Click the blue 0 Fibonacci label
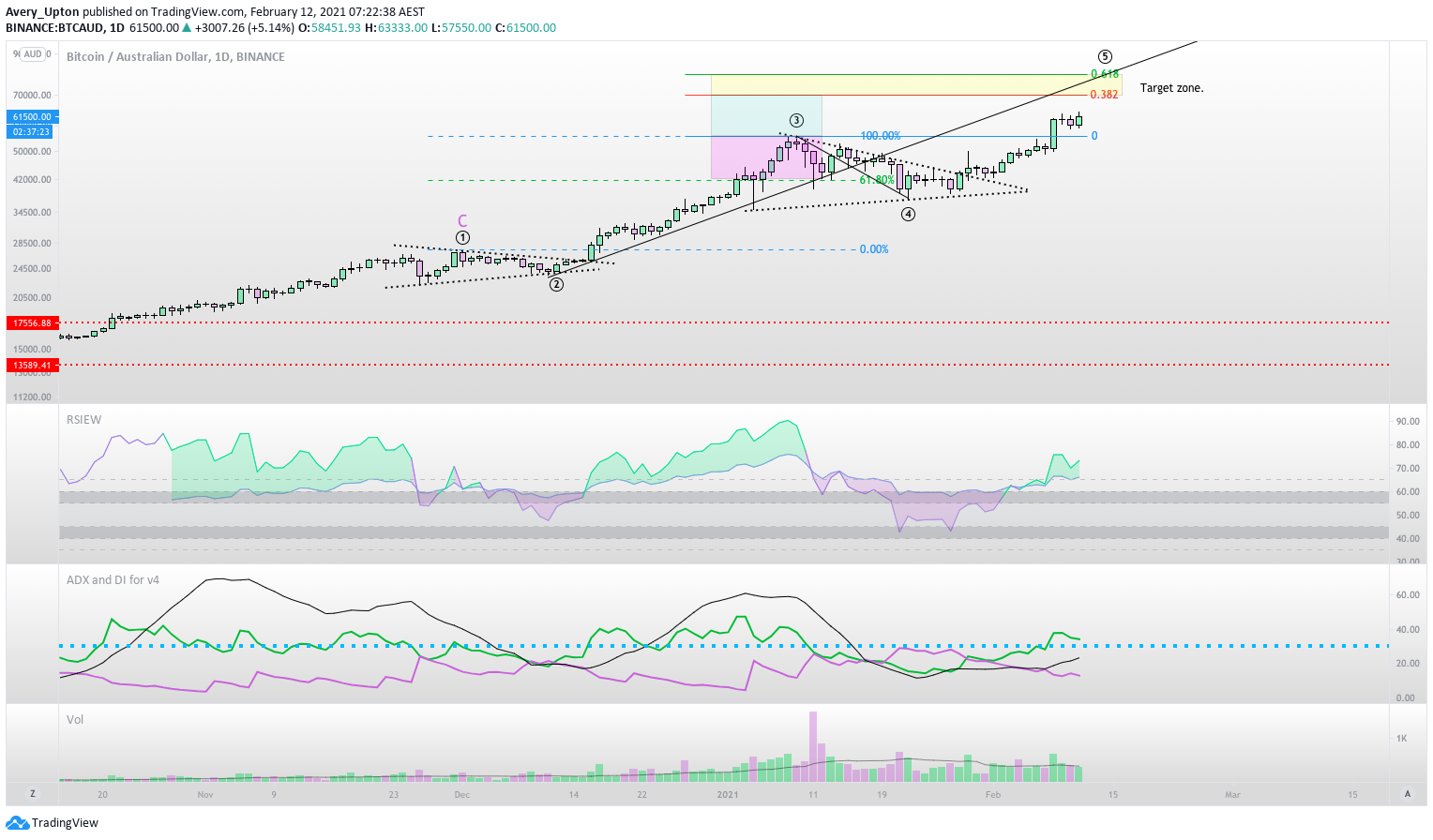 point(1094,136)
